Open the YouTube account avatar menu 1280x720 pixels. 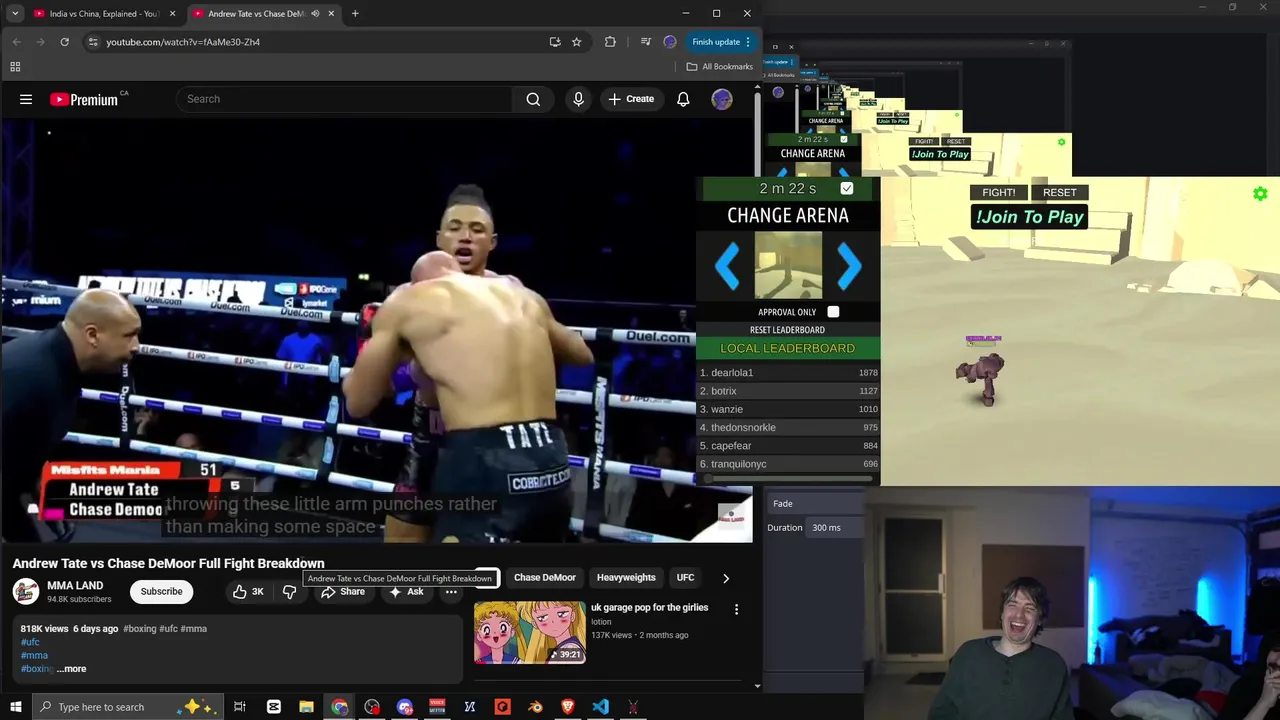pyautogui.click(x=721, y=99)
